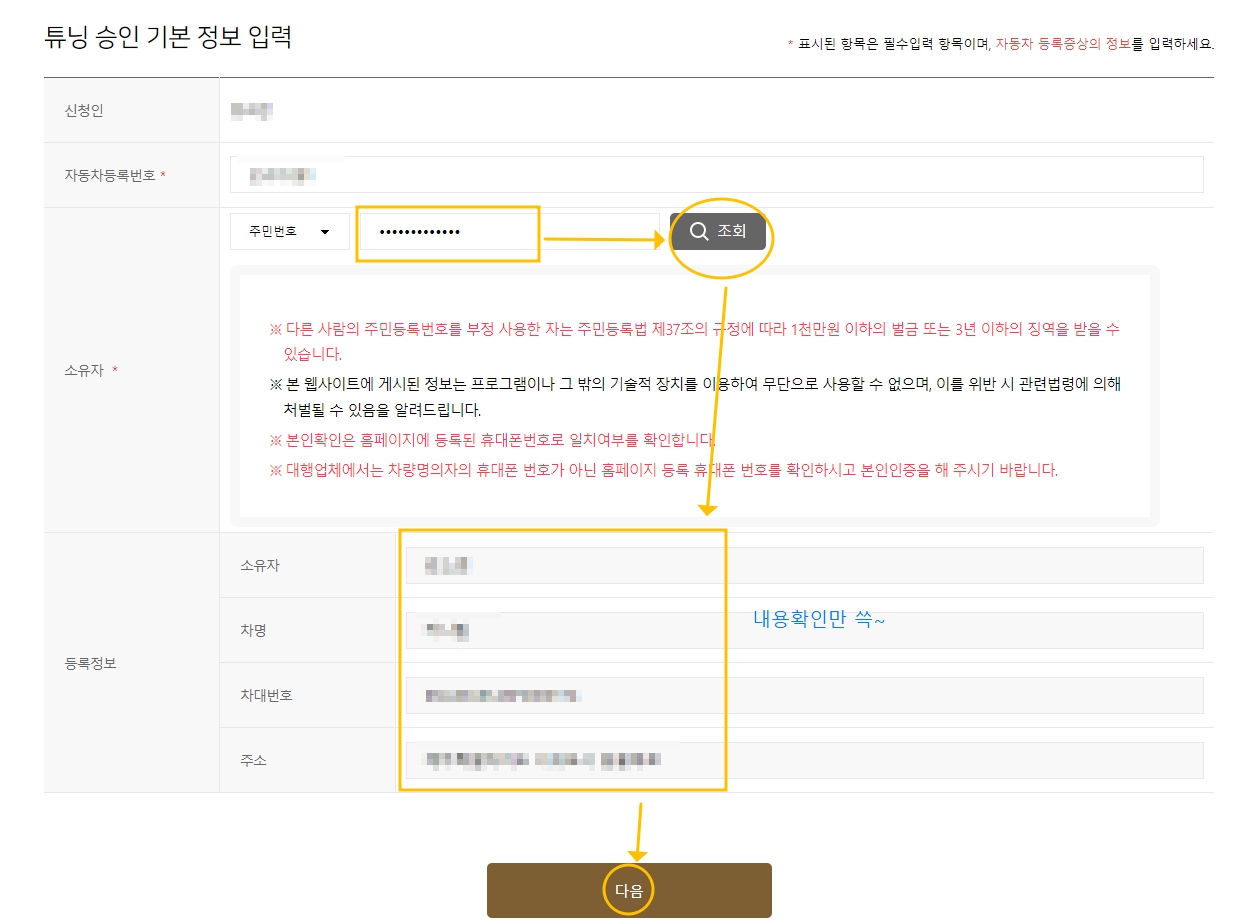The height and width of the screenshot is (924, 1246).
Task: Click the notice beginning 대행업체에서는 차량명의자의
Action: [x=664, y=470]
